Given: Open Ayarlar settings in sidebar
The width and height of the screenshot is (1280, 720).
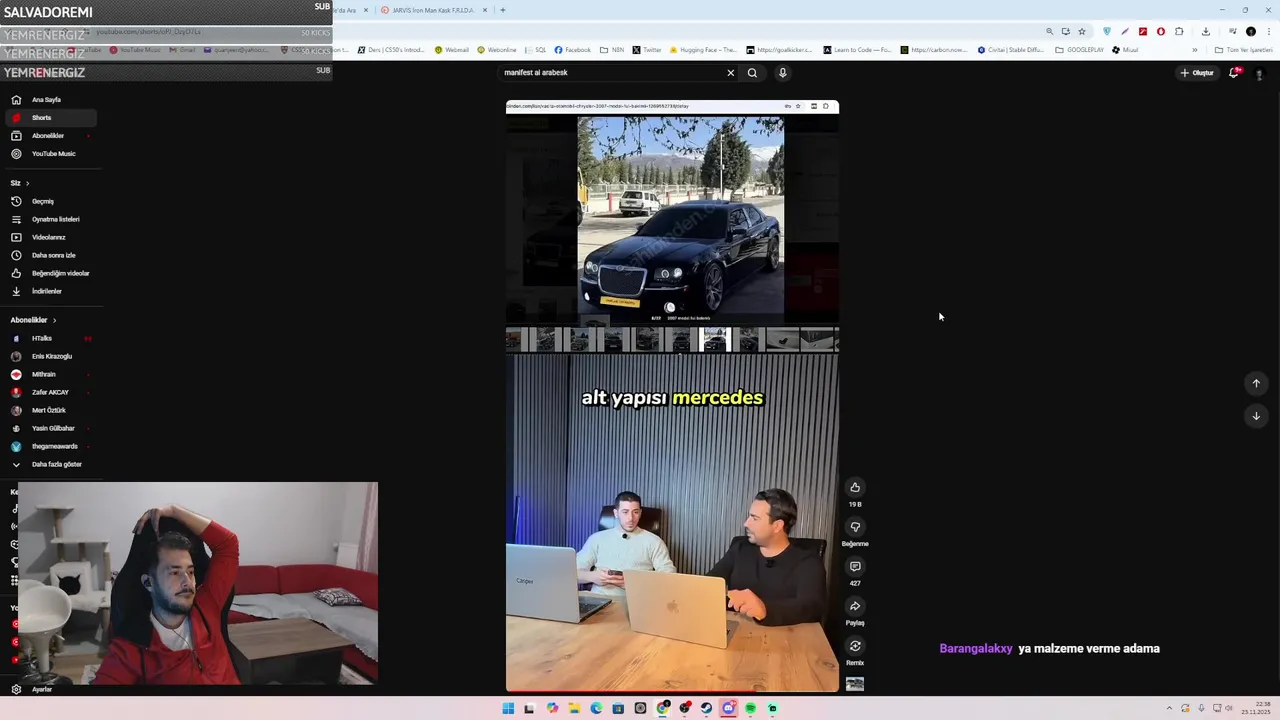Looking at the screenshot, I should point(50,689).
